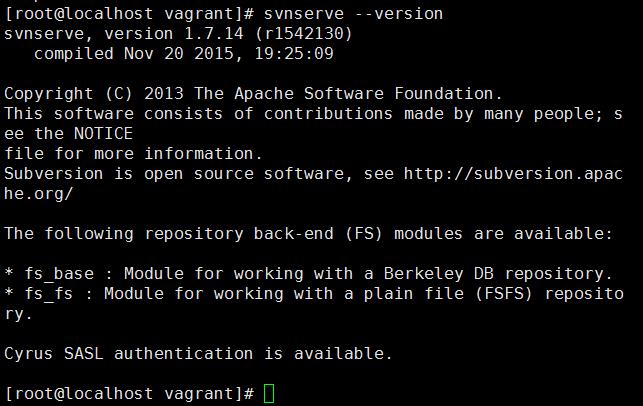This screenshot has width=643, height=406.
Task: Click the version number 1.7.14
Action: point(213,34)
